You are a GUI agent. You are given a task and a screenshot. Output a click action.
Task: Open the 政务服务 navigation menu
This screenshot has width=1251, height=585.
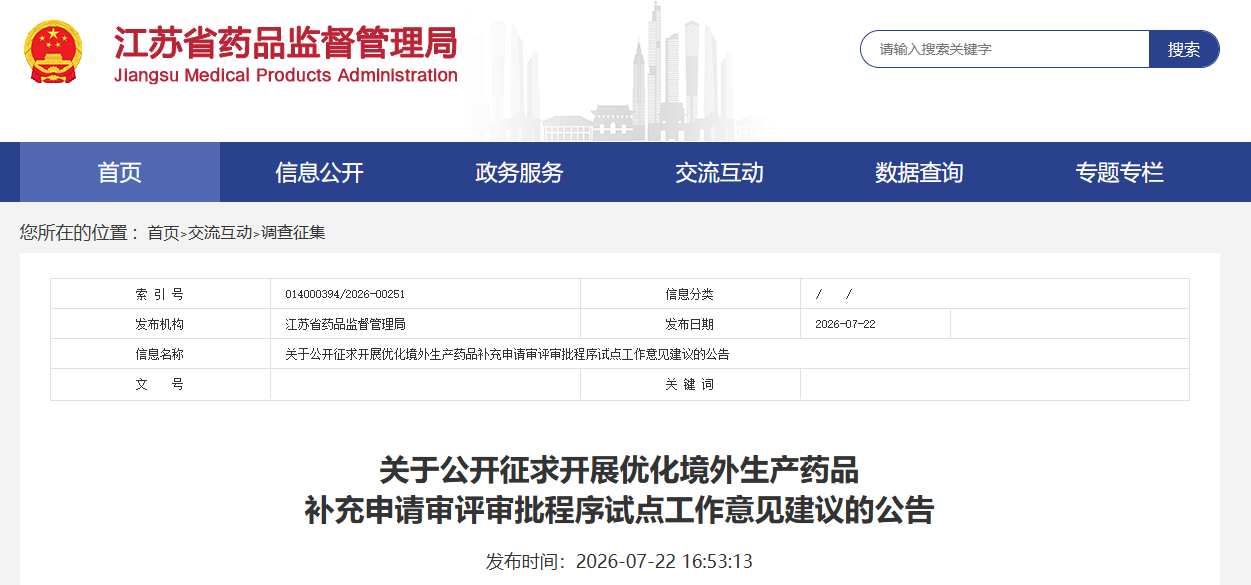[520, 172]
